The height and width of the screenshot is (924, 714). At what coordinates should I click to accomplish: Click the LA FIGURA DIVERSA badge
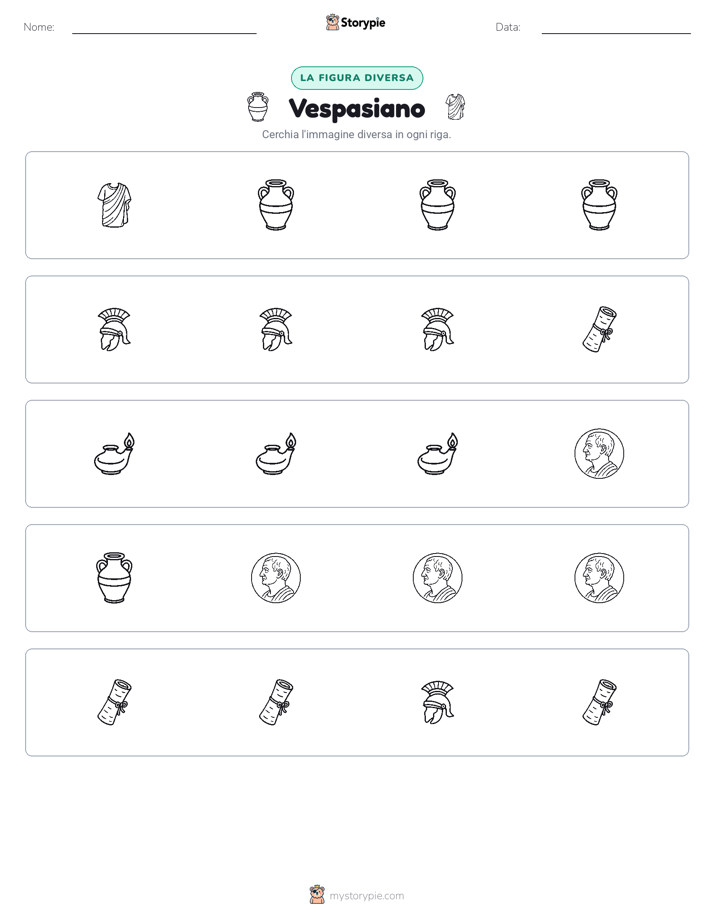357,78
